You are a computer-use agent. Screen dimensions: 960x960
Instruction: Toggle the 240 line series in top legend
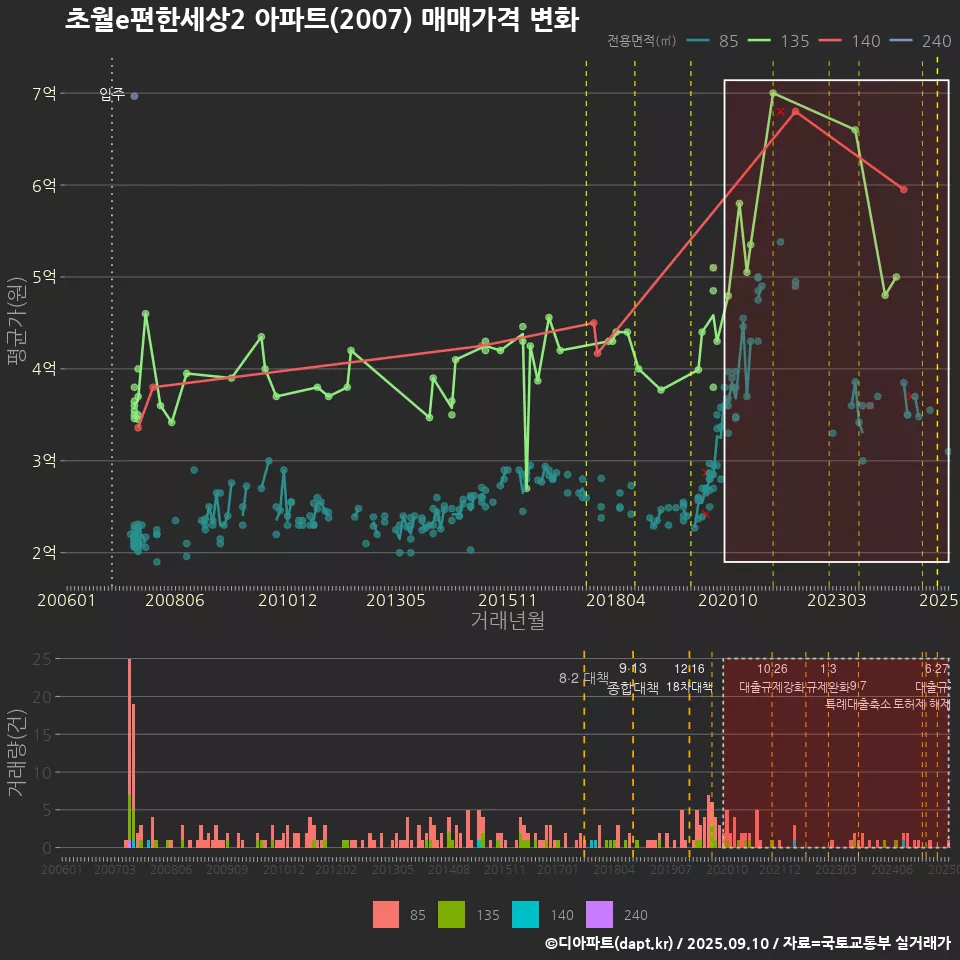pos(920,41)
